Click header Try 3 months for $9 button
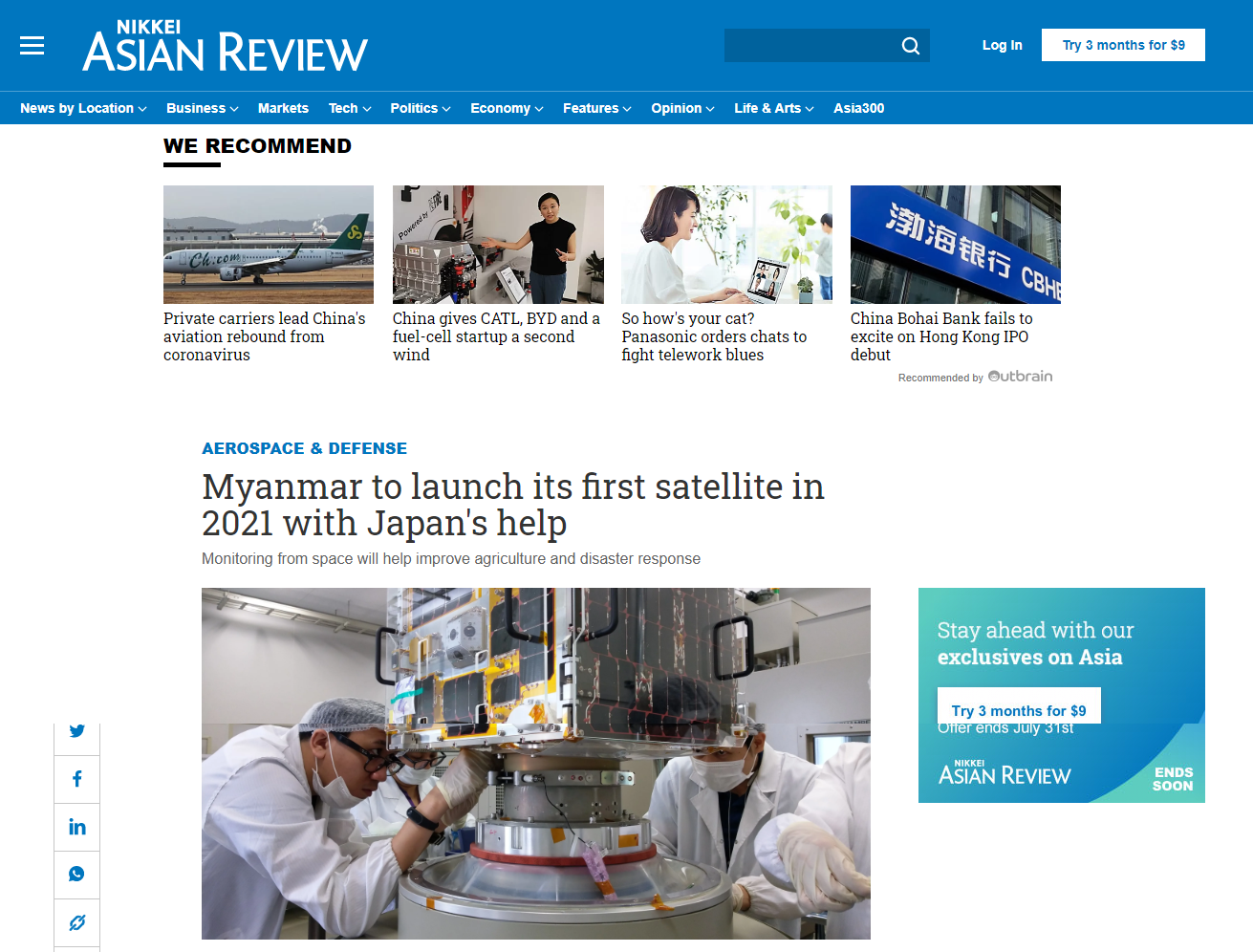Viewport: 1253px width, 952px height. coord(1123,45)
